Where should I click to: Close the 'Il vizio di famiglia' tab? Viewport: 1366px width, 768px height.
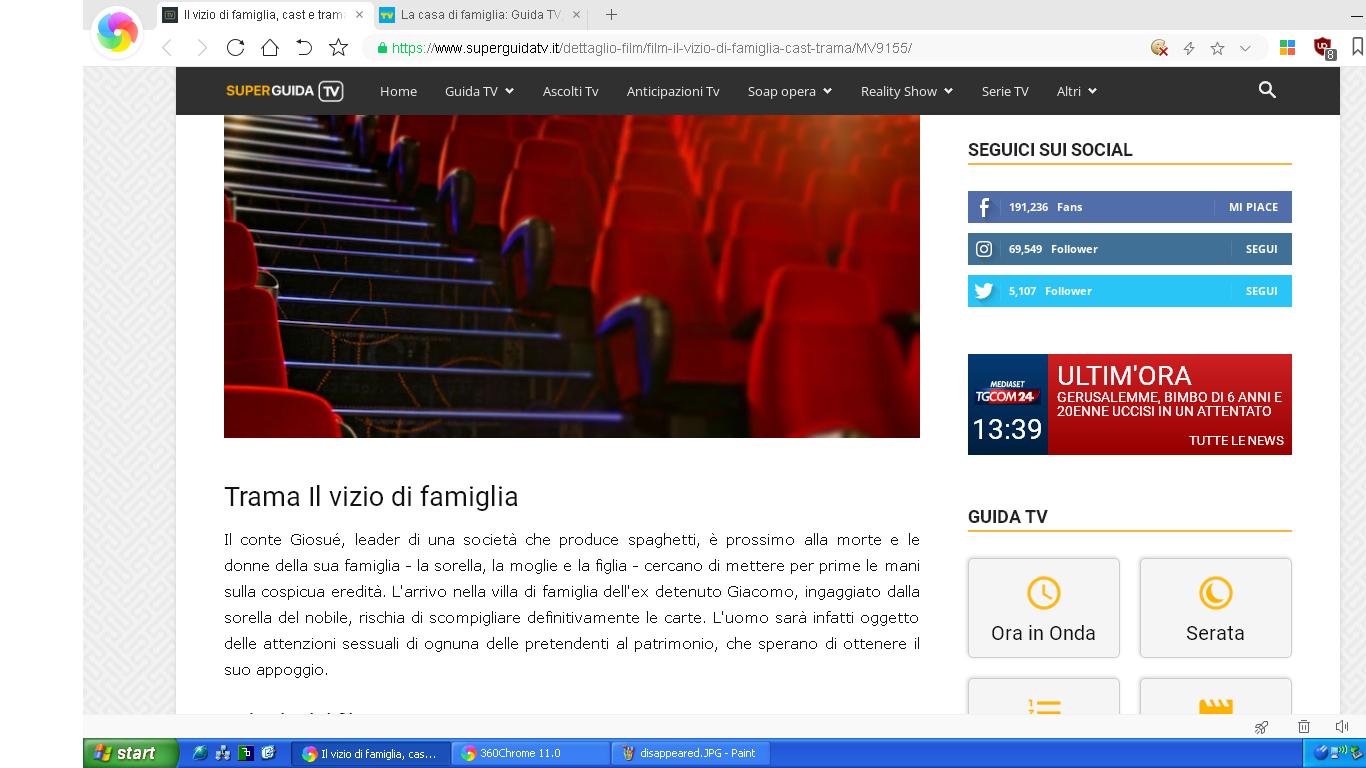[x=359, y=15]
